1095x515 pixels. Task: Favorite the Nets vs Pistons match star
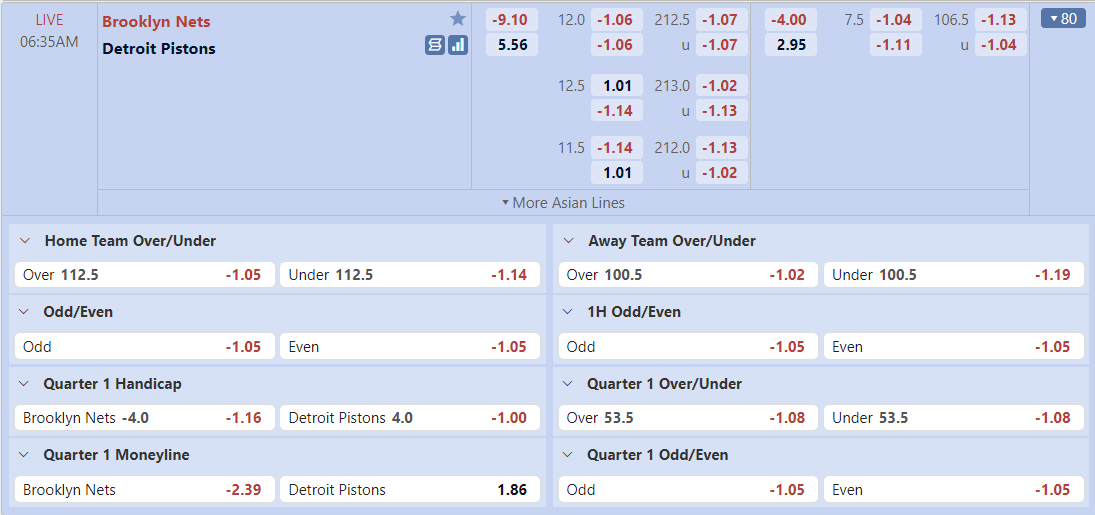coord(458,19)
